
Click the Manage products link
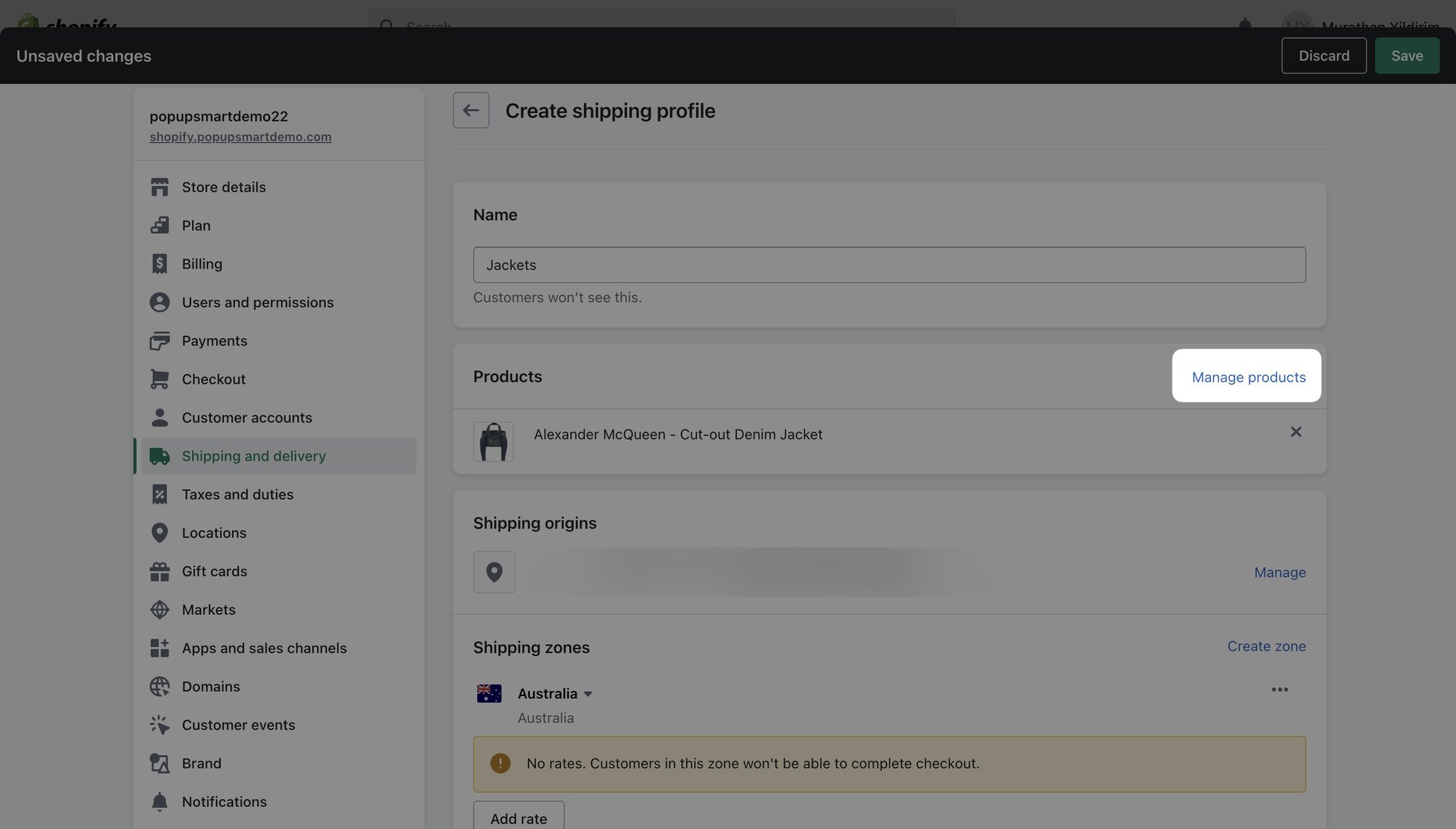click(1248, 377)
